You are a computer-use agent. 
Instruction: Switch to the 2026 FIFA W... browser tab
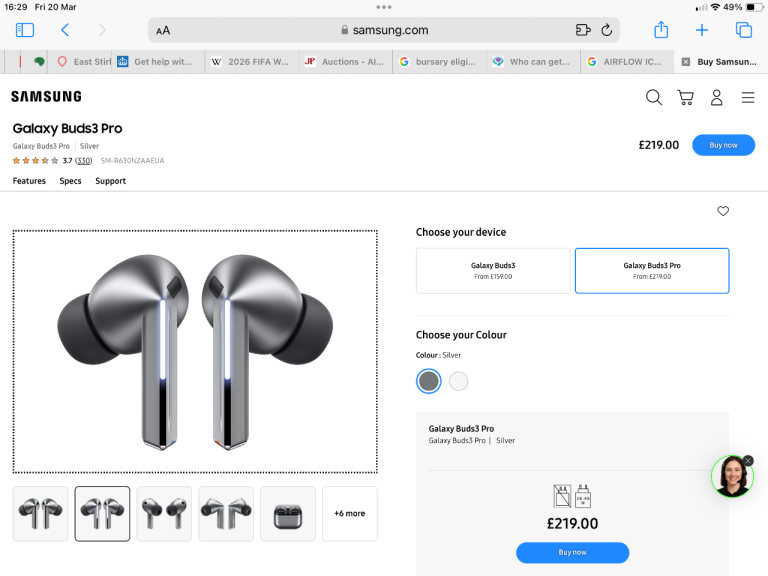[x=250, y=62]
